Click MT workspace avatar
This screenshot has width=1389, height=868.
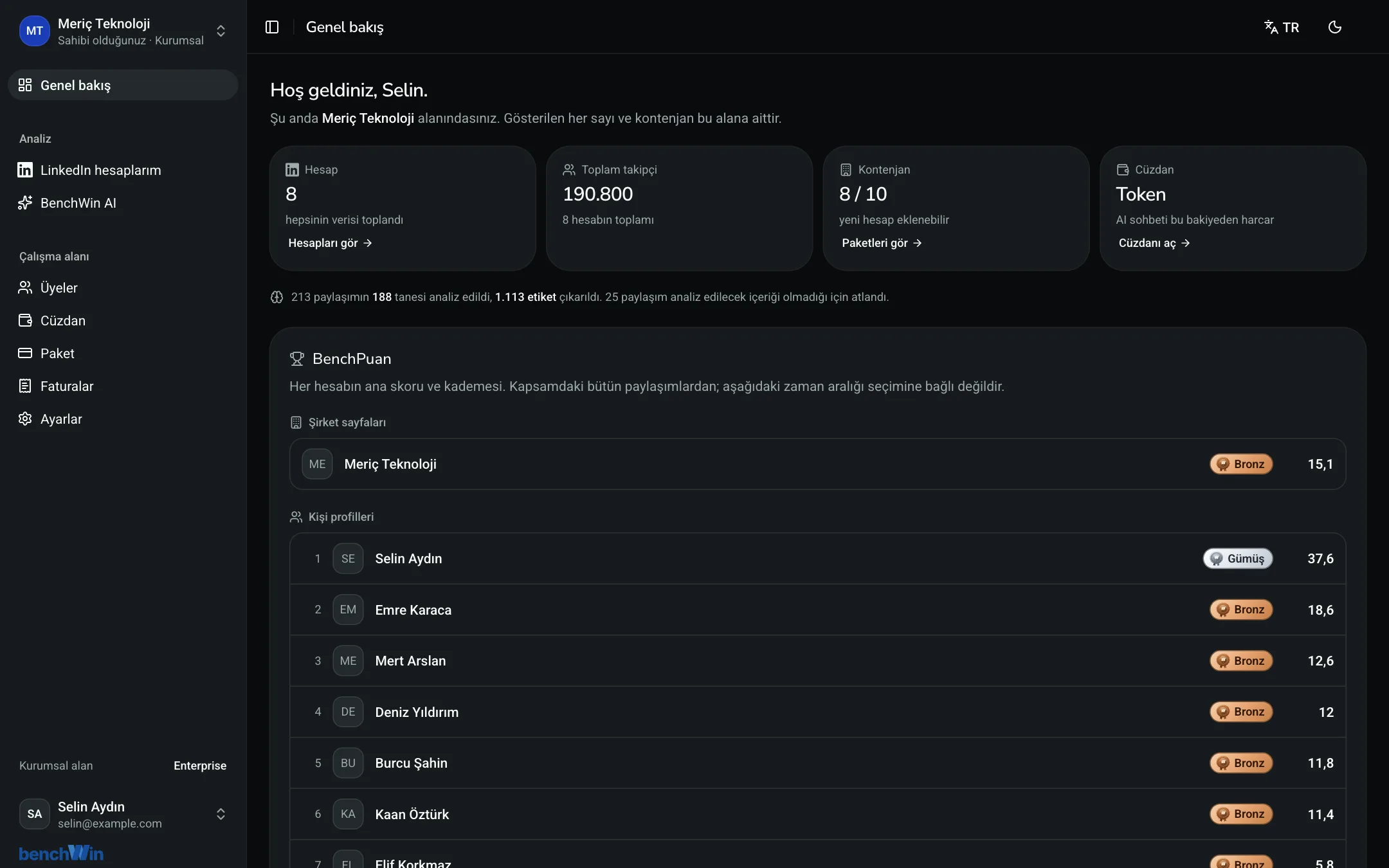click(x=35, y=31)
